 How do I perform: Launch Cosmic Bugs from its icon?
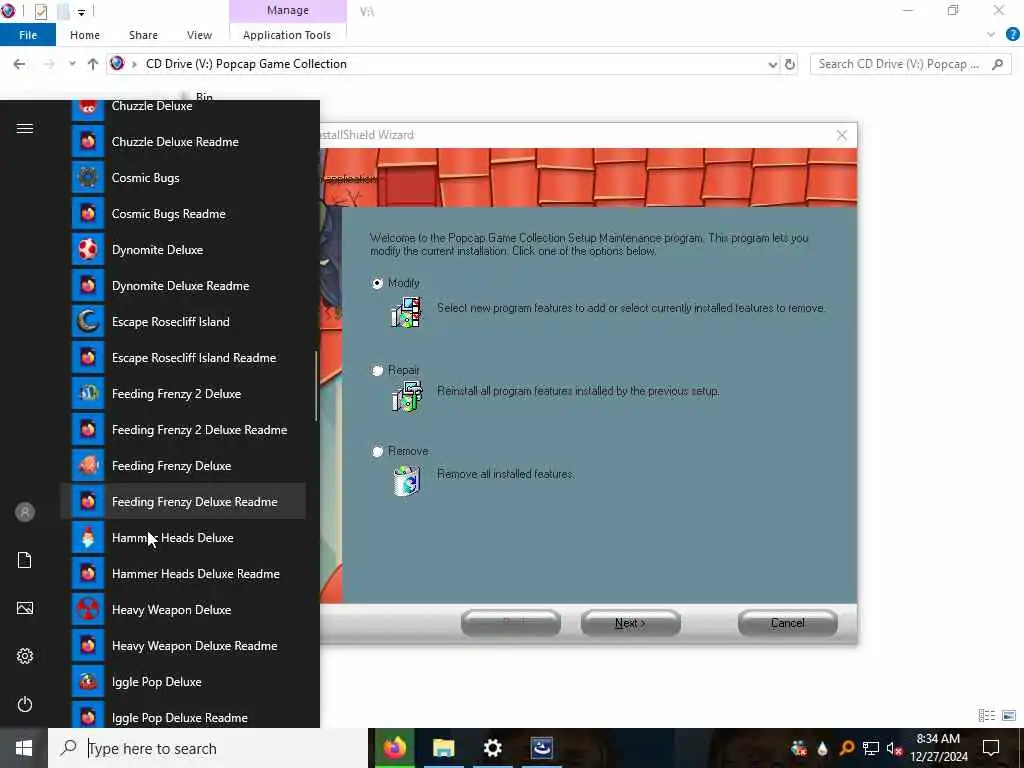click(x=88, y=178)
